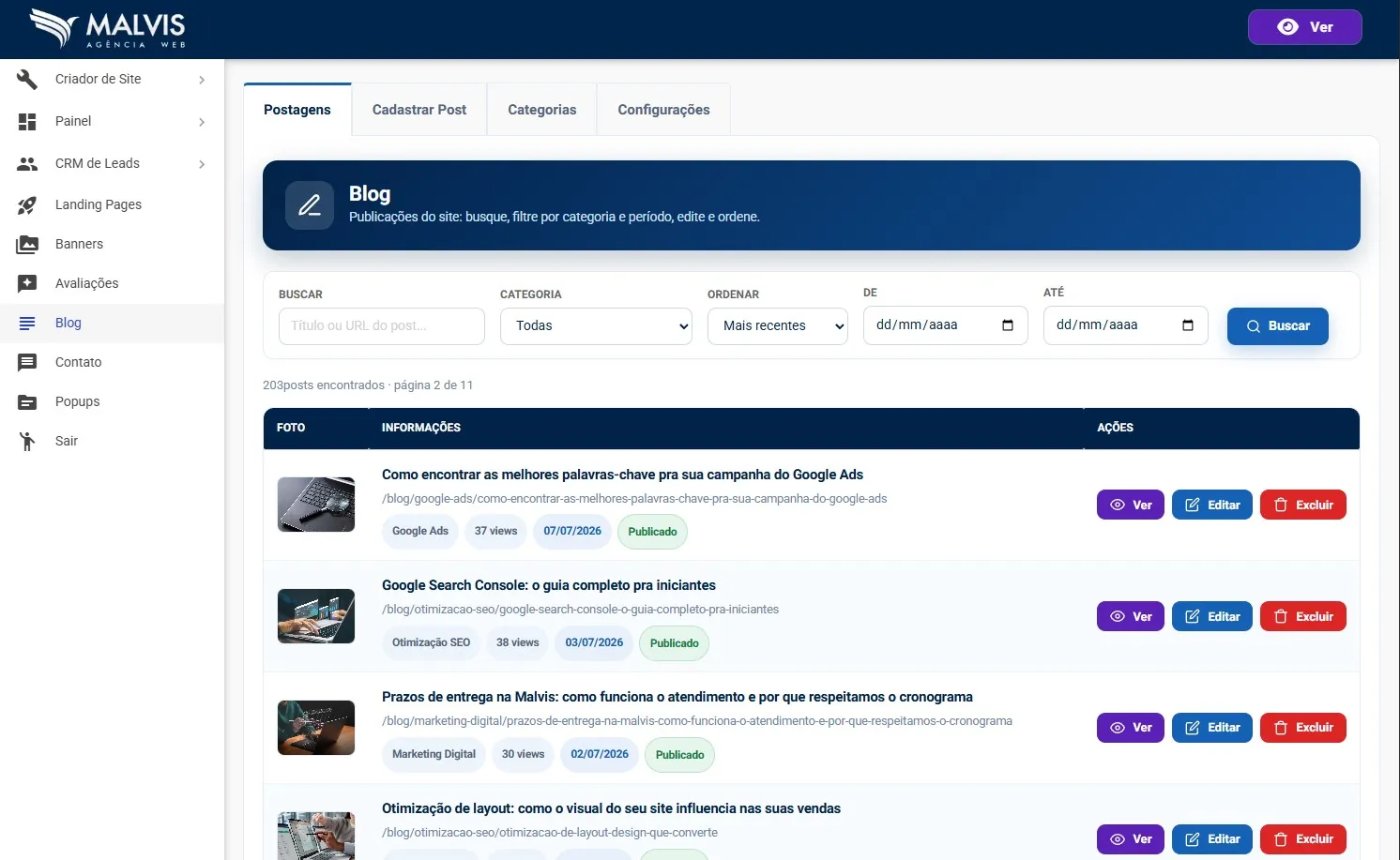This screenshot has height=860, width=1400.
Task: Click the Blog lines icon in sidebar
Action: click(27, 323)
